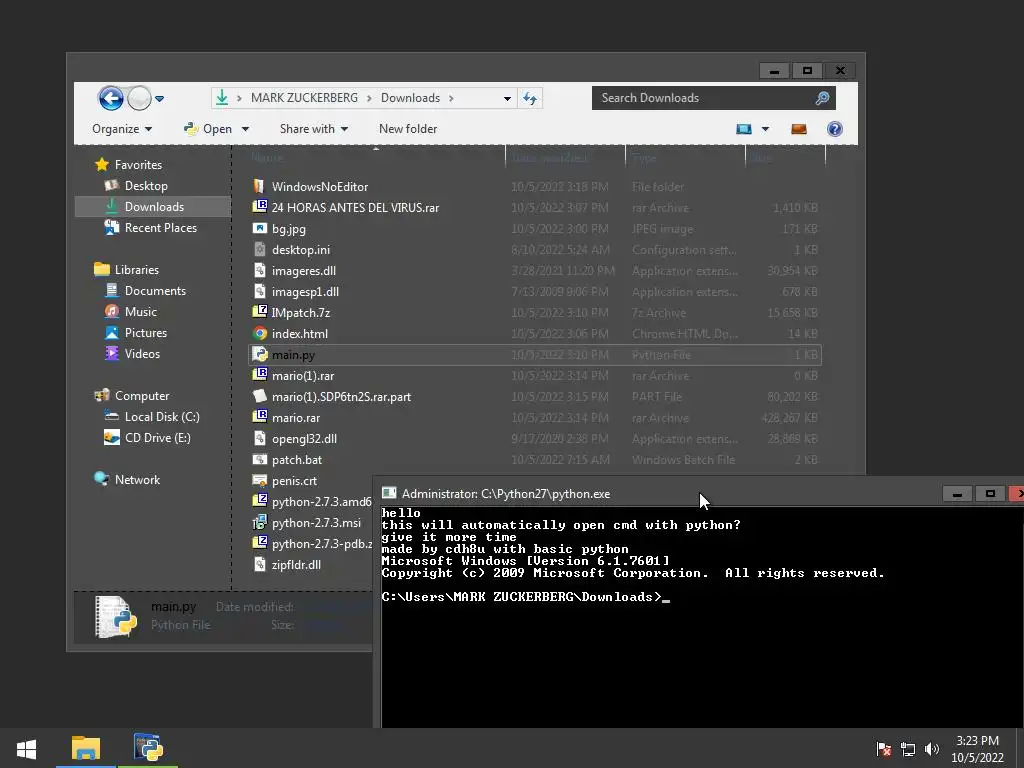Select the 24 HORAS ANTES DEL VIRUS.rar file
This screenshot has height=768, width=1024.
tap(346, 208)
